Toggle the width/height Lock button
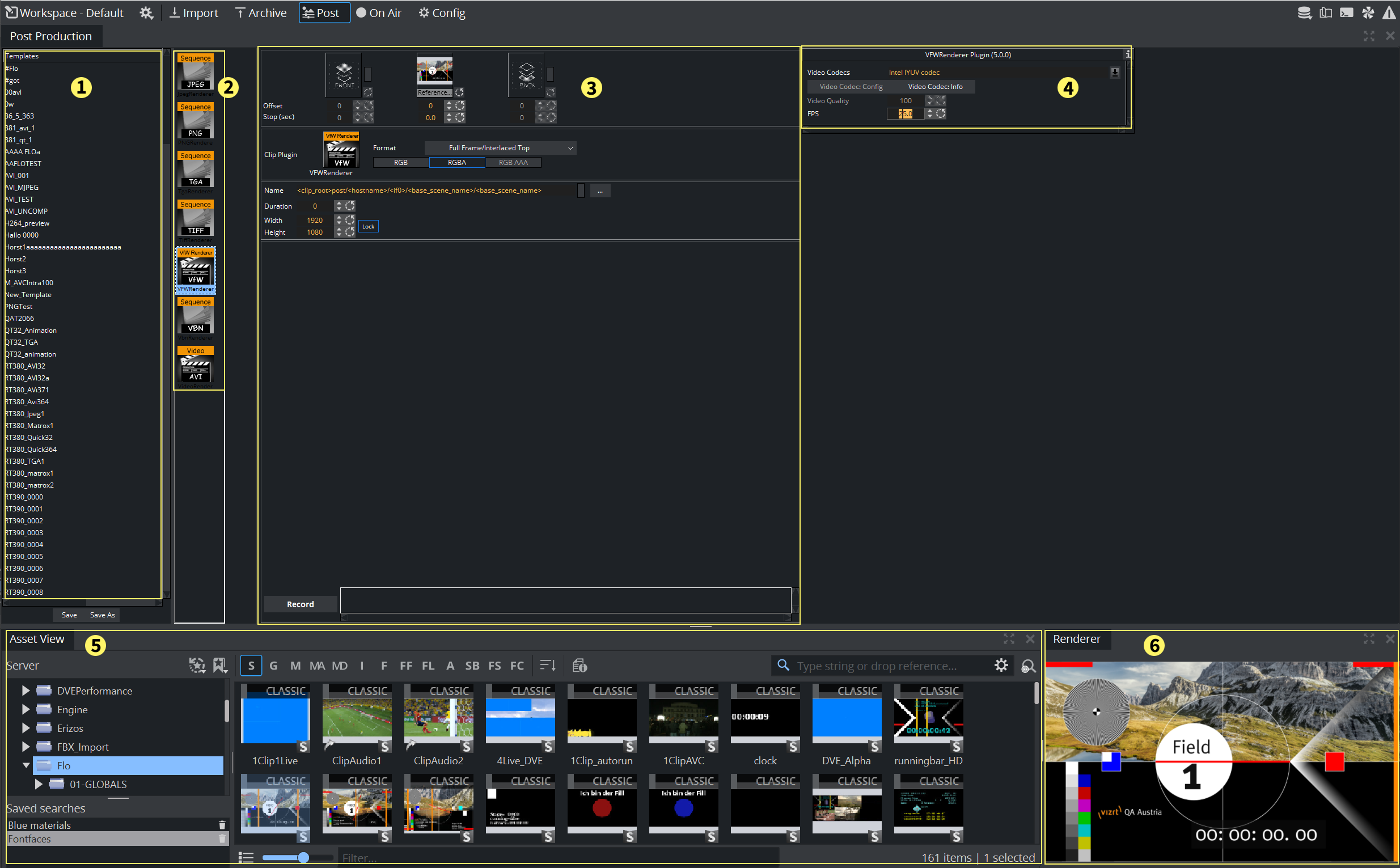Image resolution: width=1400 pixels, height=868 pixels. pyautogui.click(x=369, y=226)
